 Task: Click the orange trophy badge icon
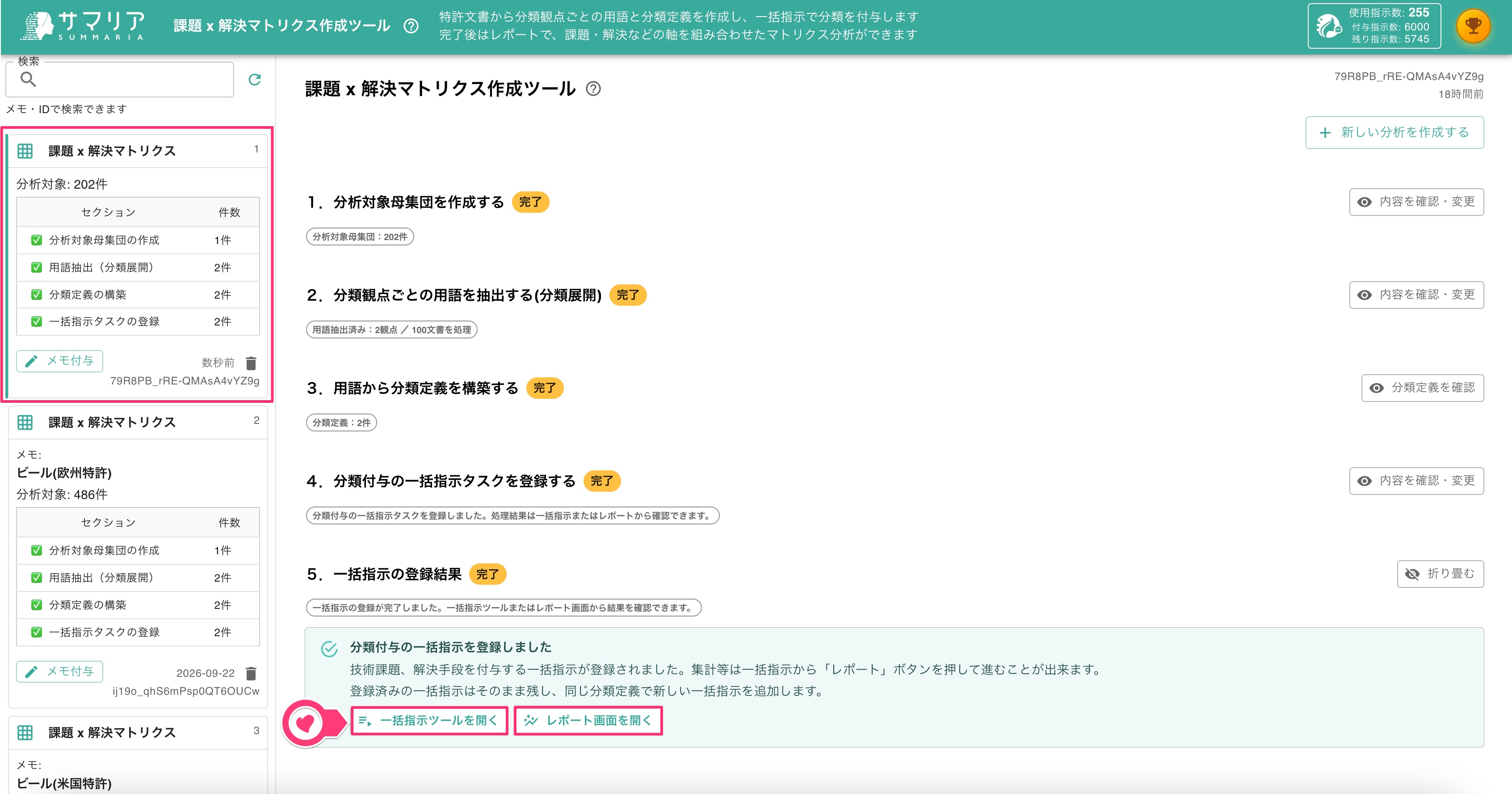1473,26
